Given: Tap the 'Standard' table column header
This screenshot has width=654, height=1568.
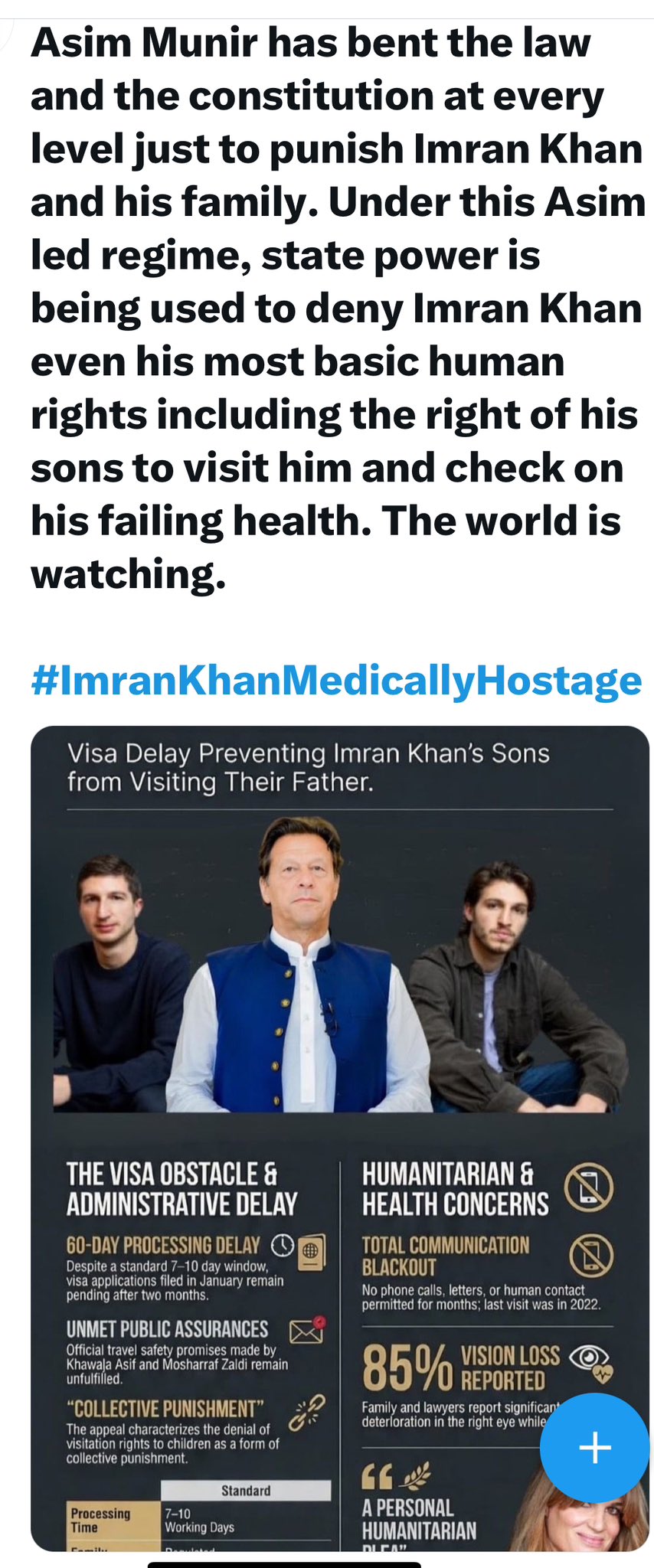Looking at the screenshot, I should click(x=246, y=1491).
